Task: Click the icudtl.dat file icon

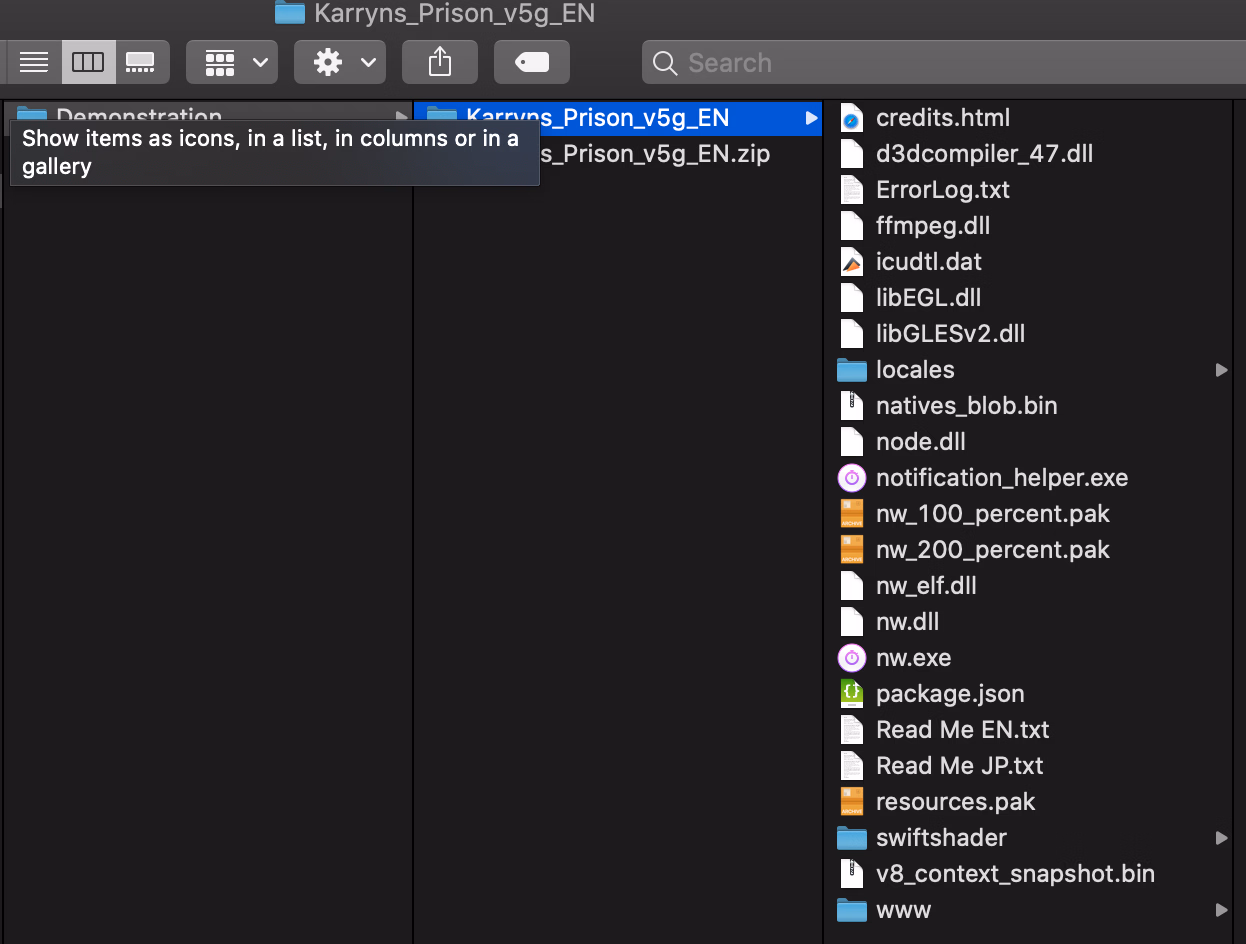Action: point(852,262)
